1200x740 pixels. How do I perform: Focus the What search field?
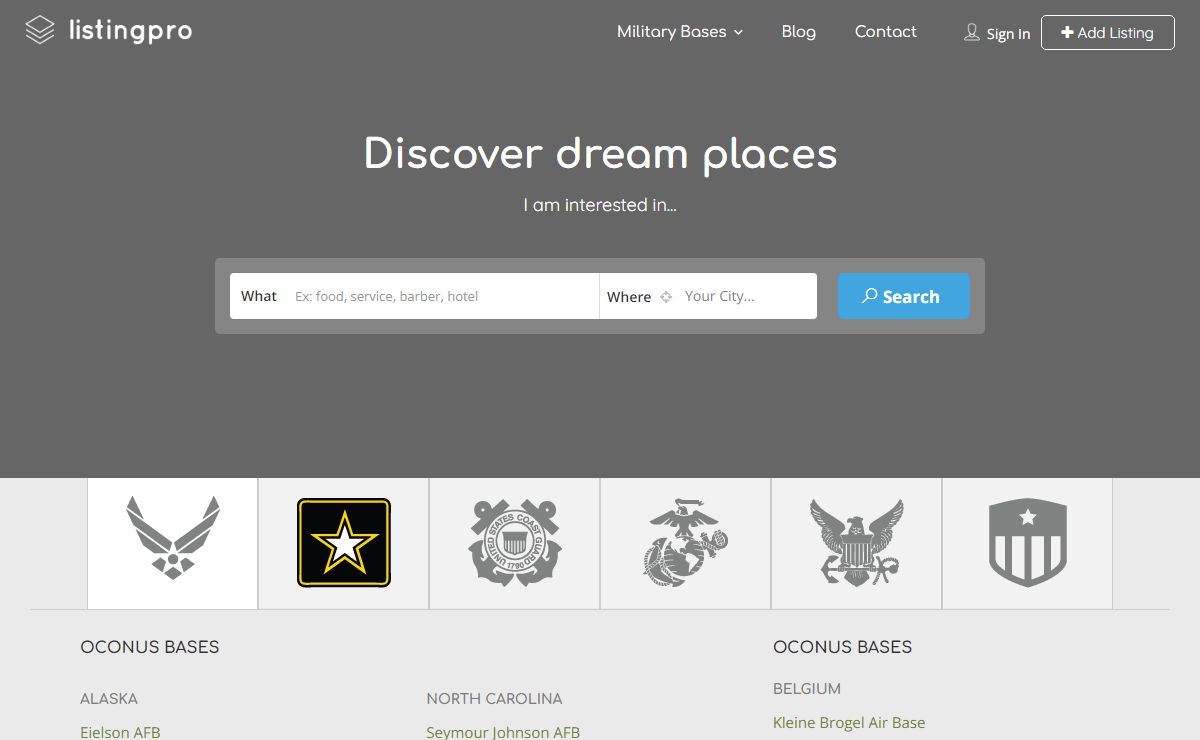(x=414, y=296)
